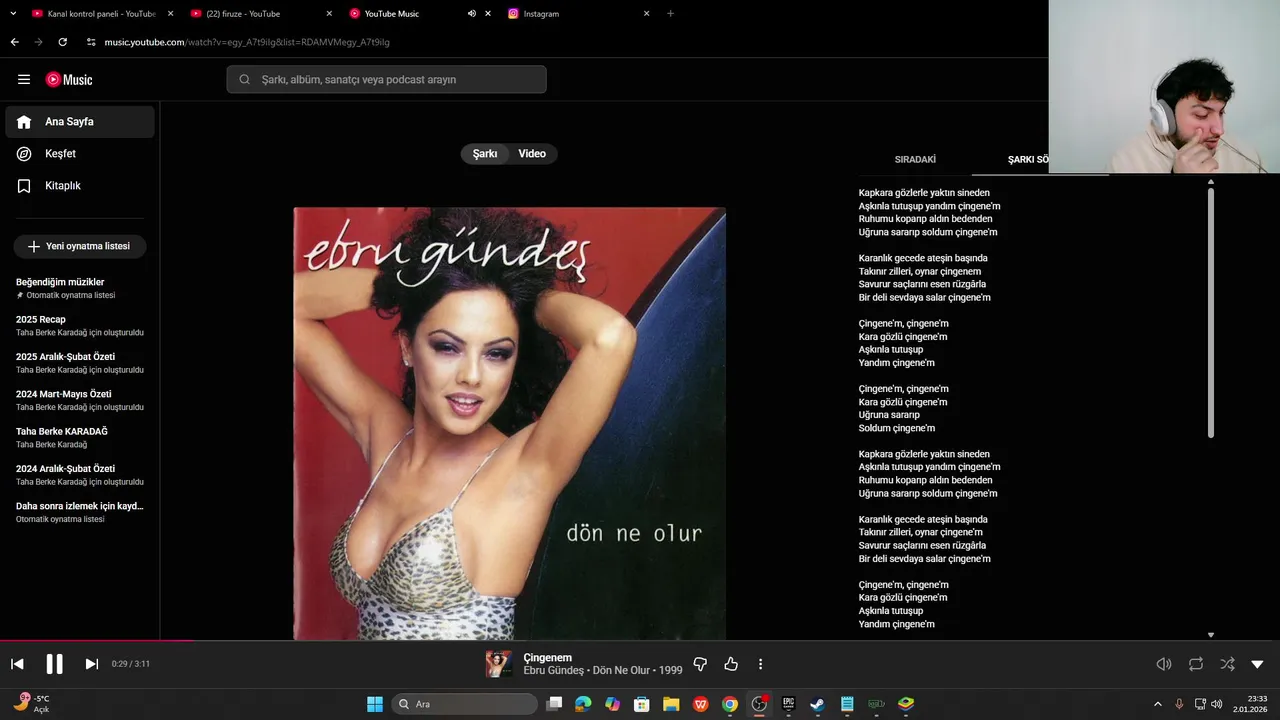The height and width of the screenshot is (720, 1280).
Task: Reload the current page
Action: 63,42
